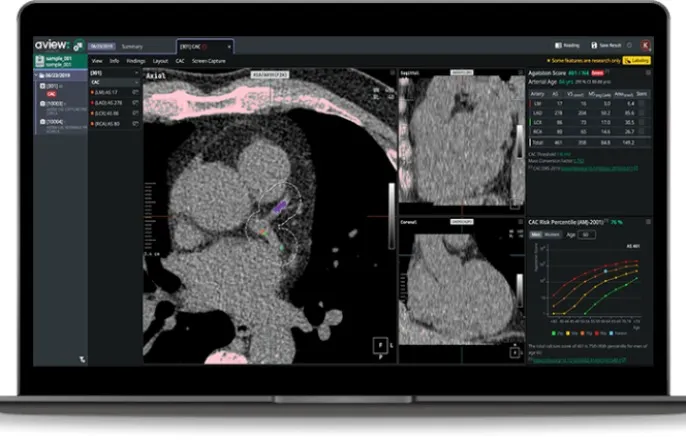
Task: Click the Save Result button
Action: click(606, 45)
